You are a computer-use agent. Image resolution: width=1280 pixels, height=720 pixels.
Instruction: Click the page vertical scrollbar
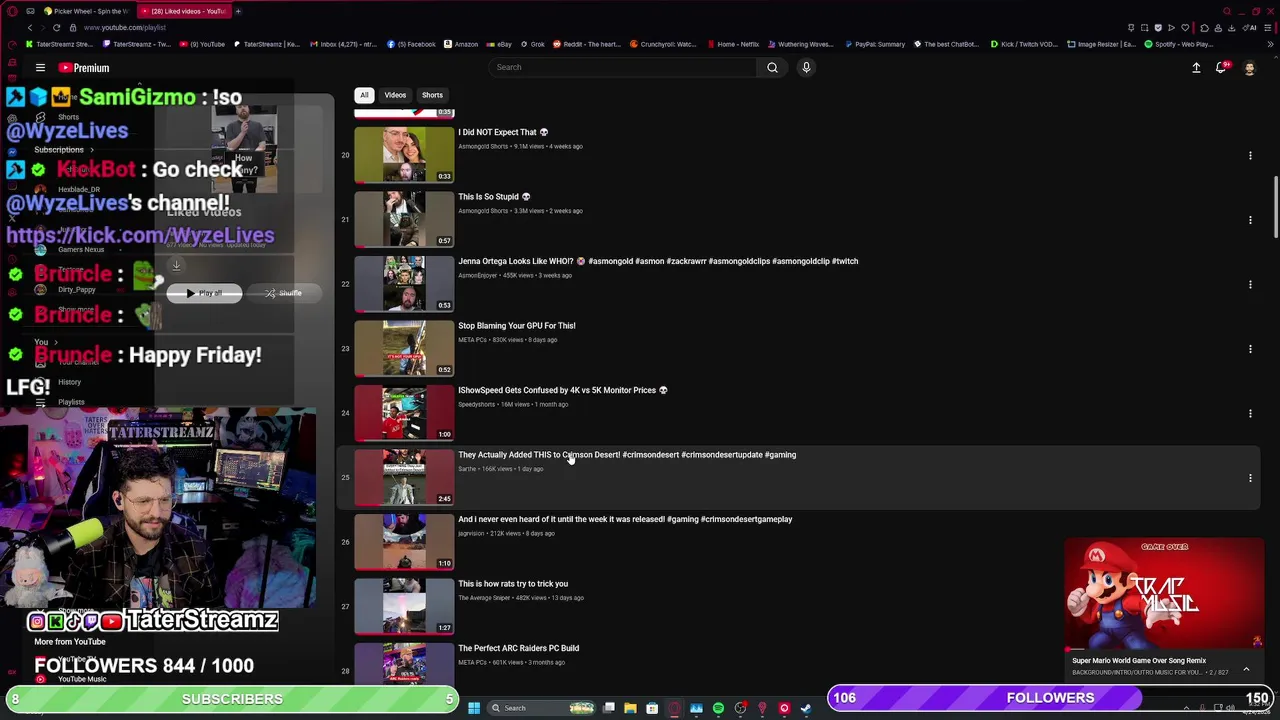[1275, 207]
